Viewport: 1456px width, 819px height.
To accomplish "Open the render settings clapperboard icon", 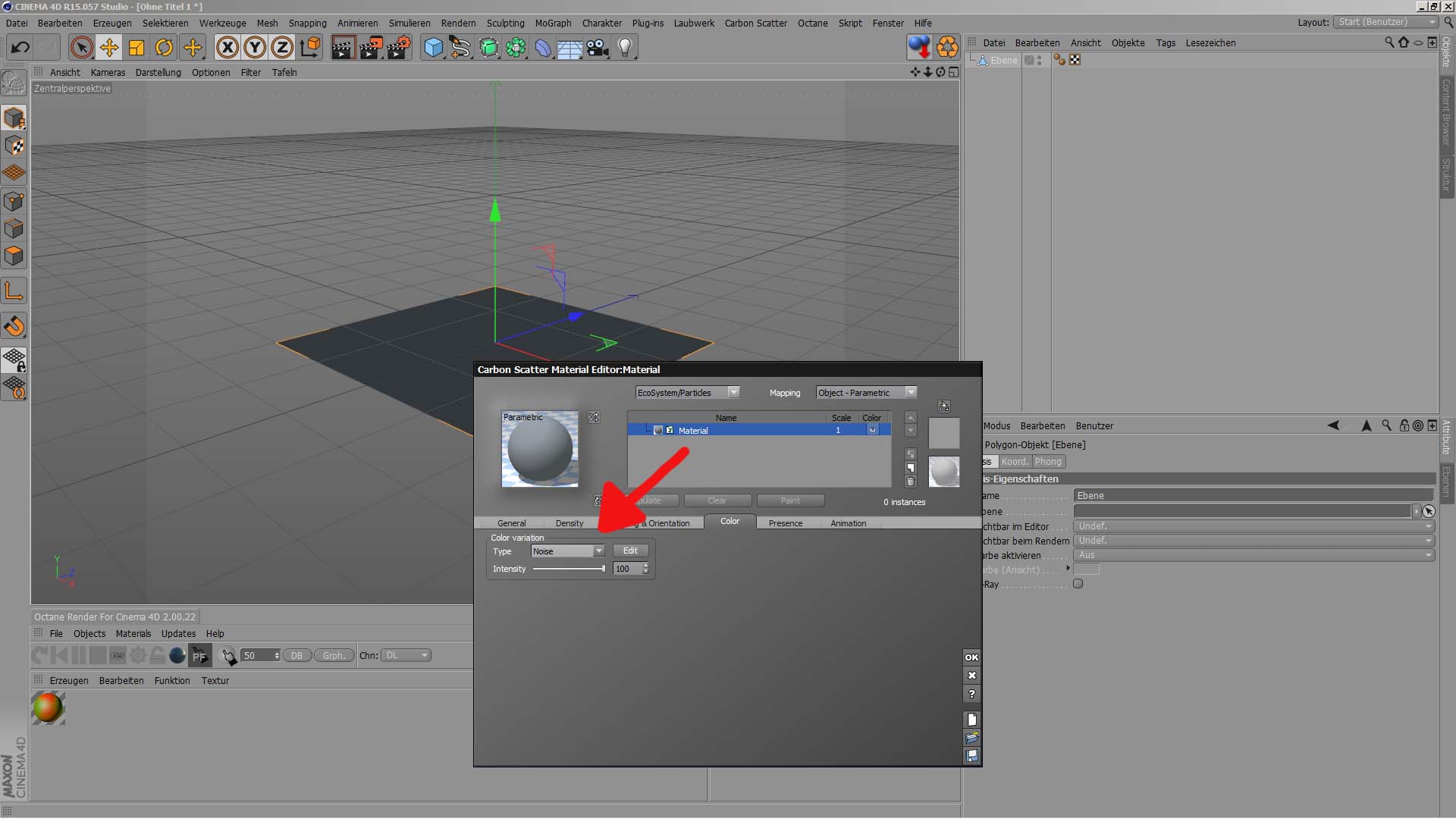I will click(398, 48).
